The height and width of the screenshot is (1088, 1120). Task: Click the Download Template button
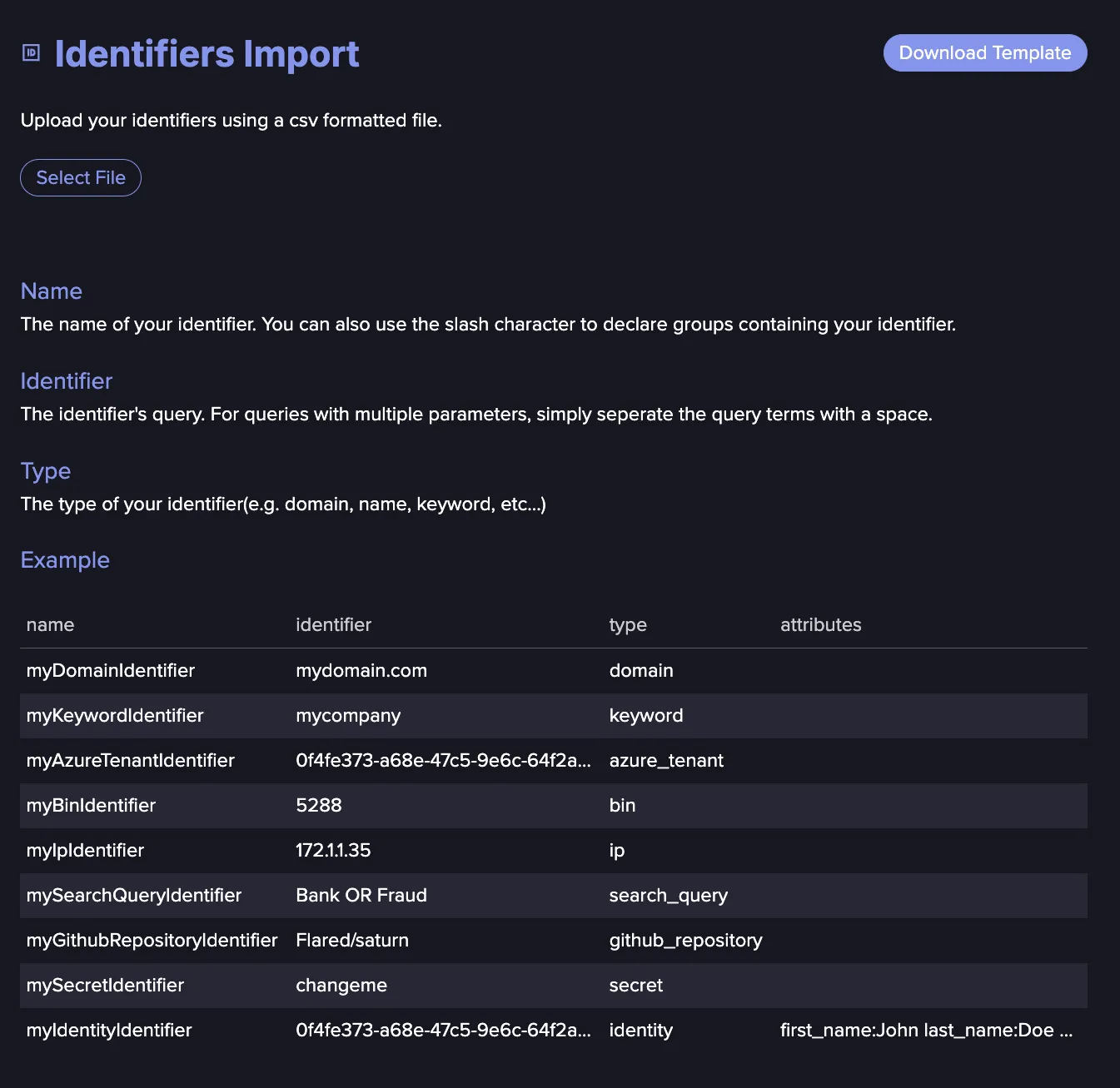click(985, 52)
